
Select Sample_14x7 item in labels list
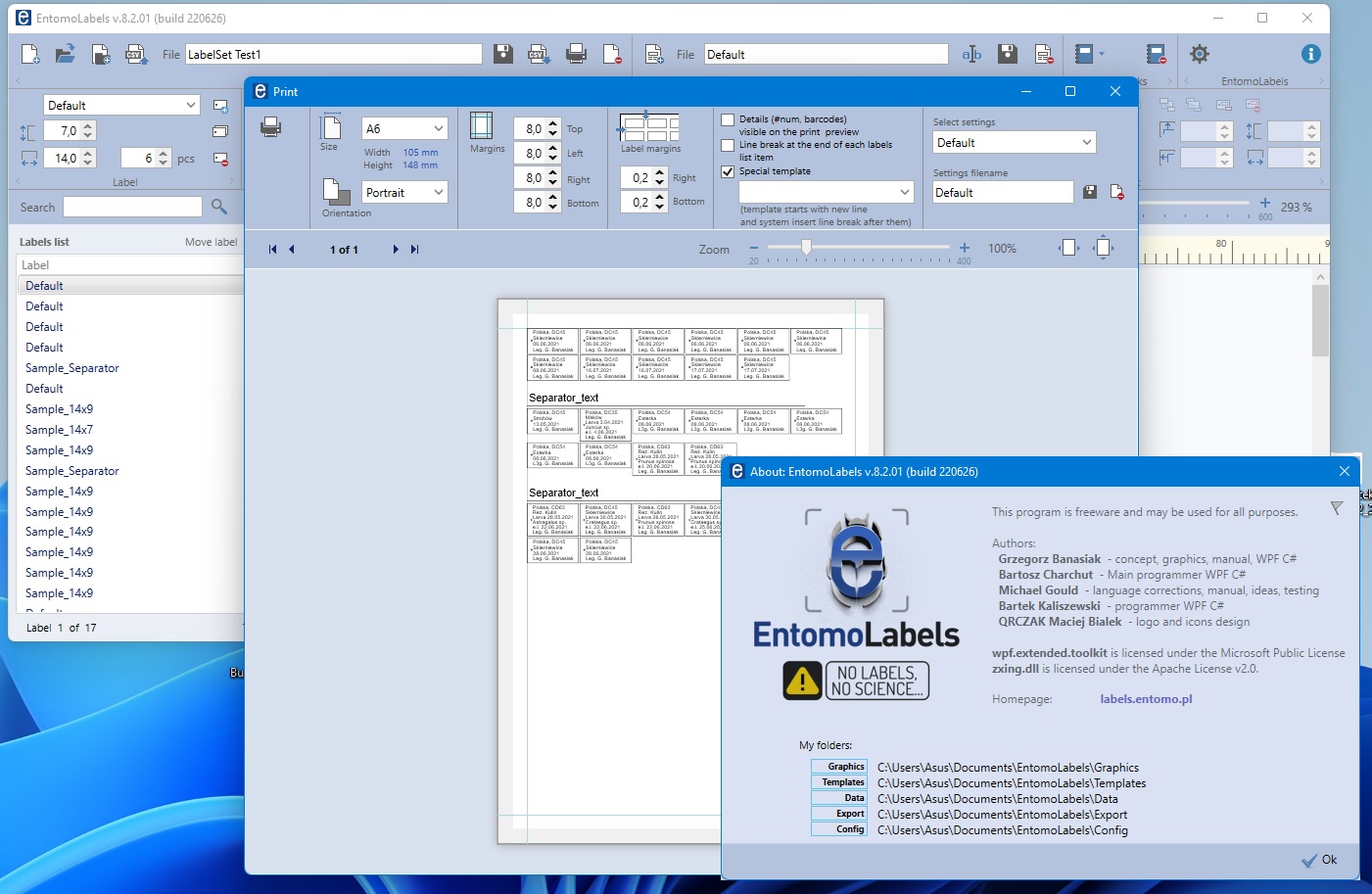(60, 430)
